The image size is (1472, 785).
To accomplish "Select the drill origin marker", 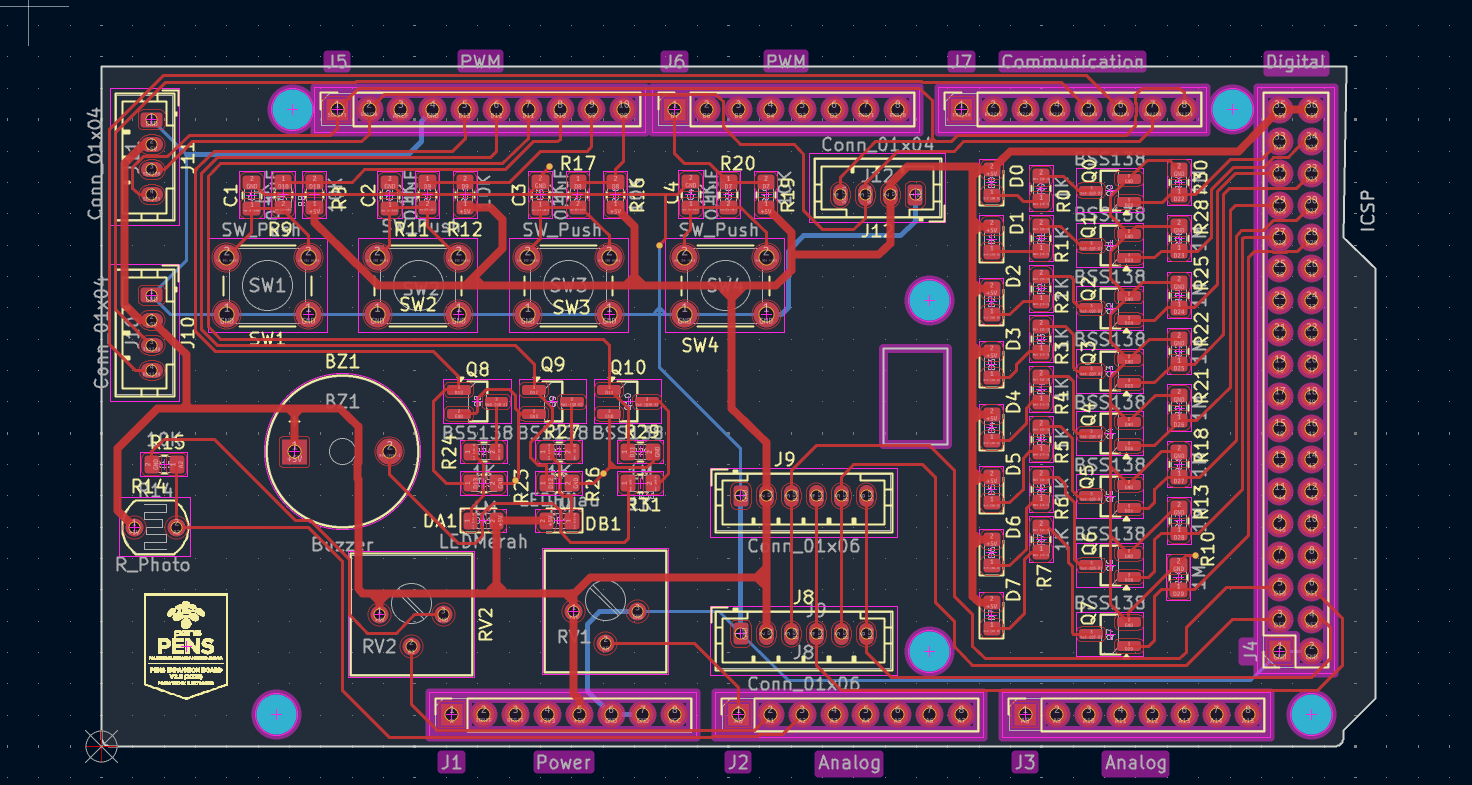I will click(101, 746).
